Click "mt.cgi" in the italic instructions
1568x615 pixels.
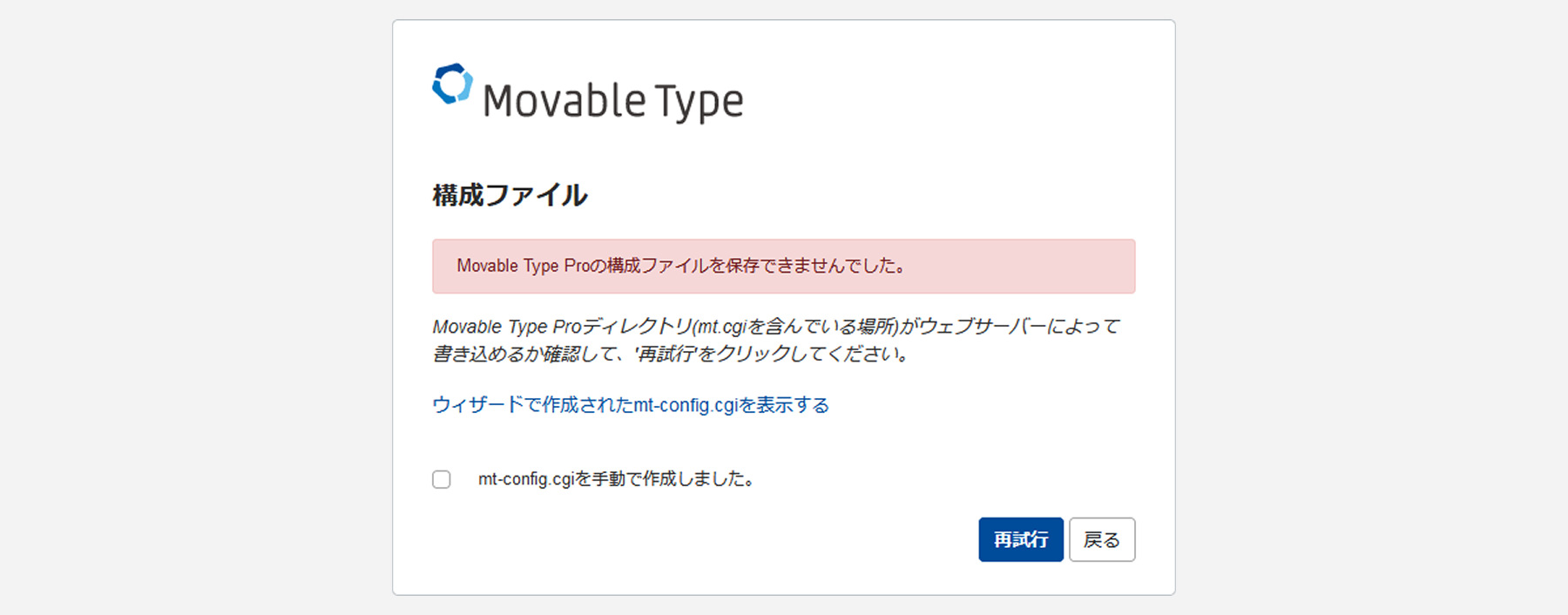point(722,327)
